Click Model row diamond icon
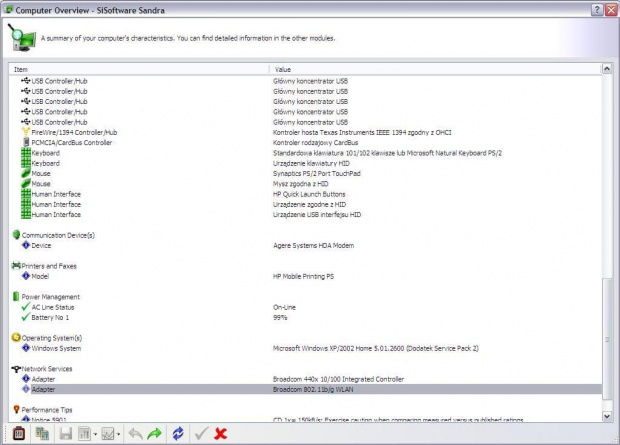Screen dimensions: 620x445 tap(26, 276)
